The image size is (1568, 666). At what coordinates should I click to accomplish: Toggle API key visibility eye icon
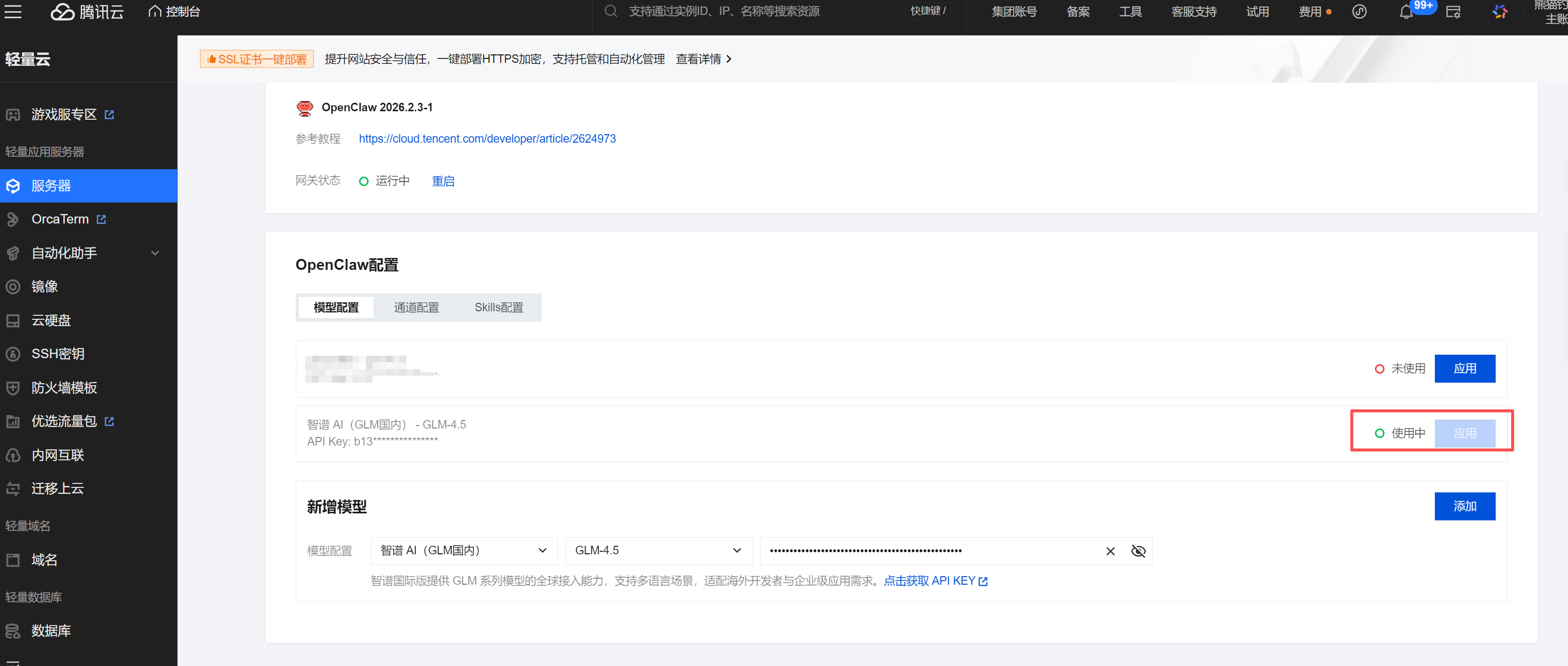[x=1138, y=551]
